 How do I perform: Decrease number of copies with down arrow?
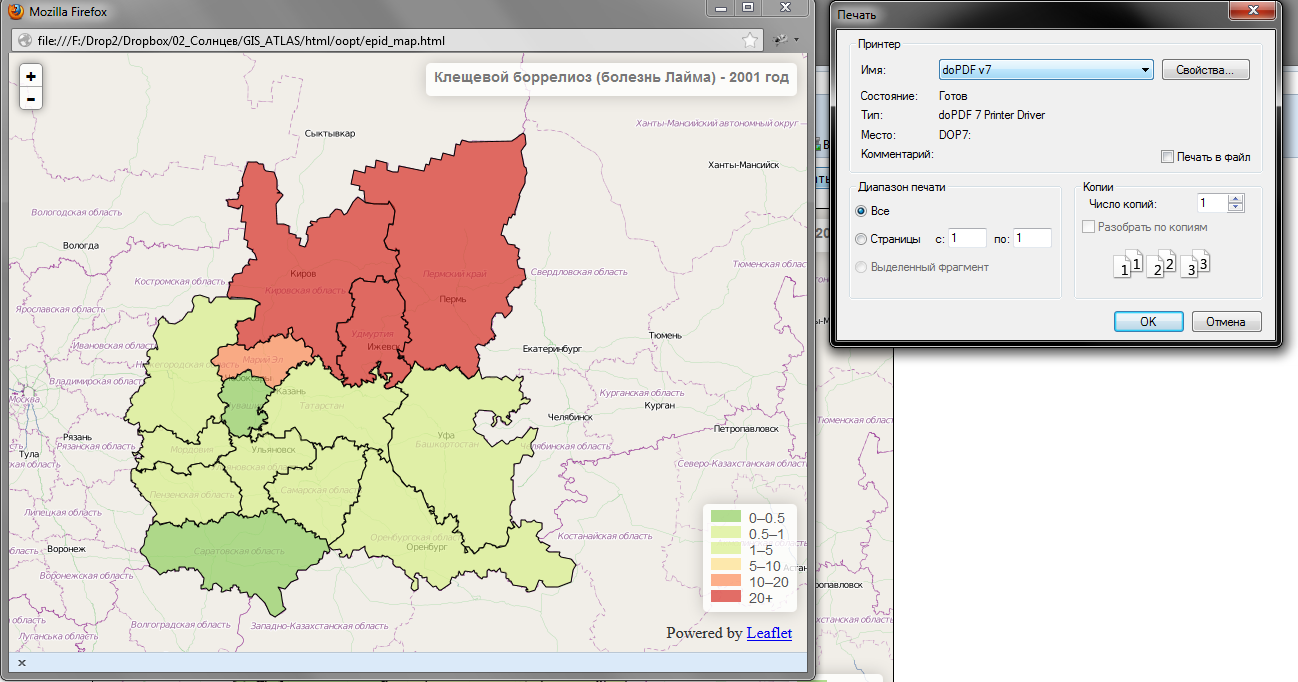coord(1236,207)
